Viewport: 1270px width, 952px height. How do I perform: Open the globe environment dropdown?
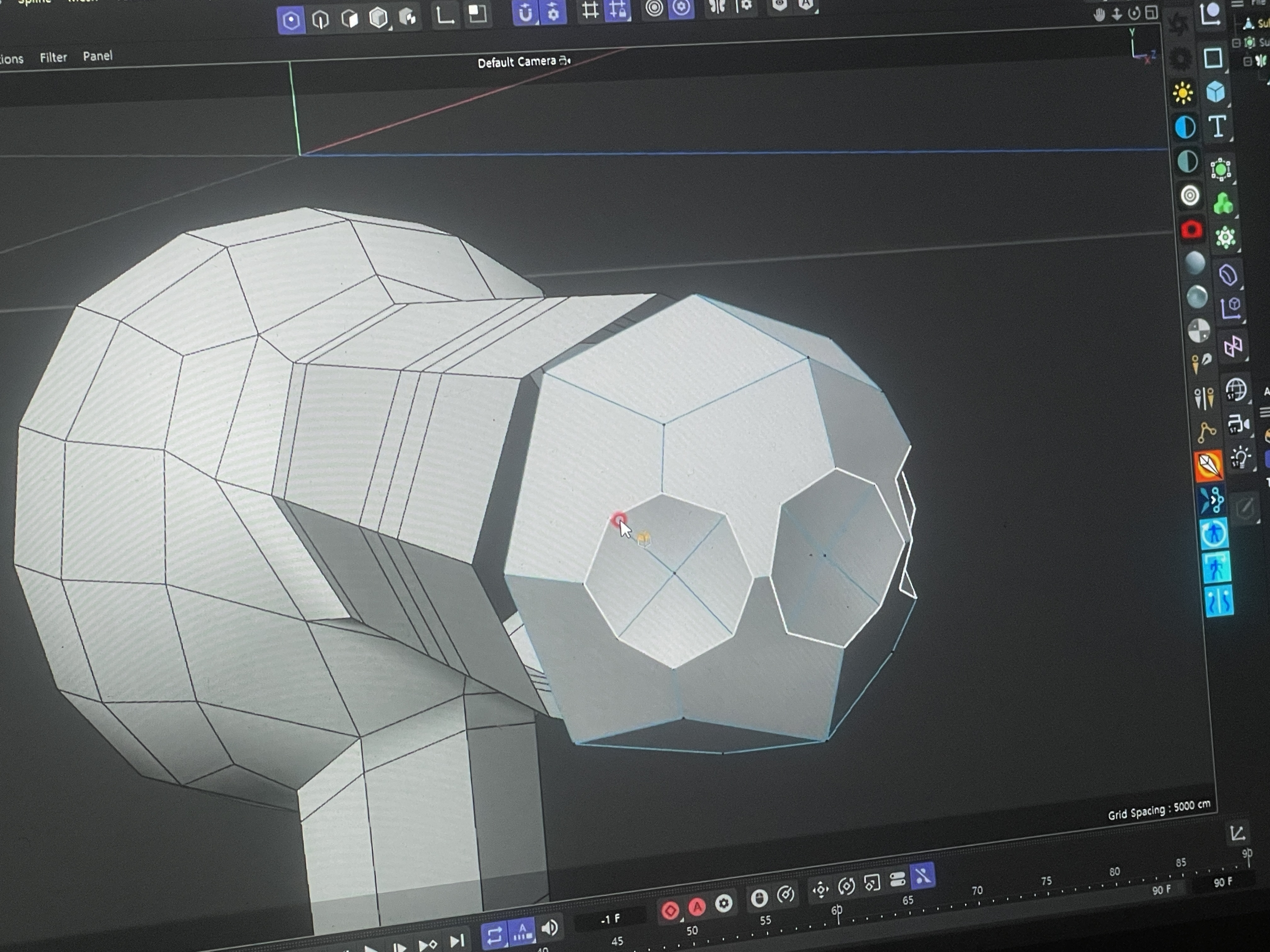(x=1236, y=390)
